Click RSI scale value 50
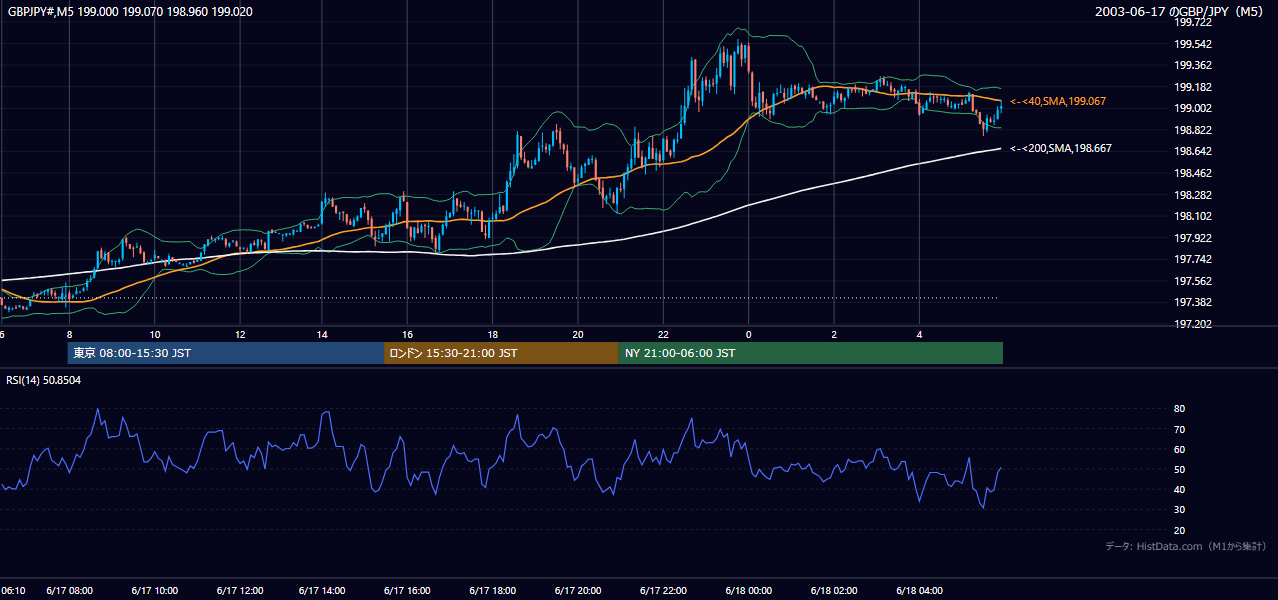The width and height of the screenshot is (1278, 600). [1180, 469]
